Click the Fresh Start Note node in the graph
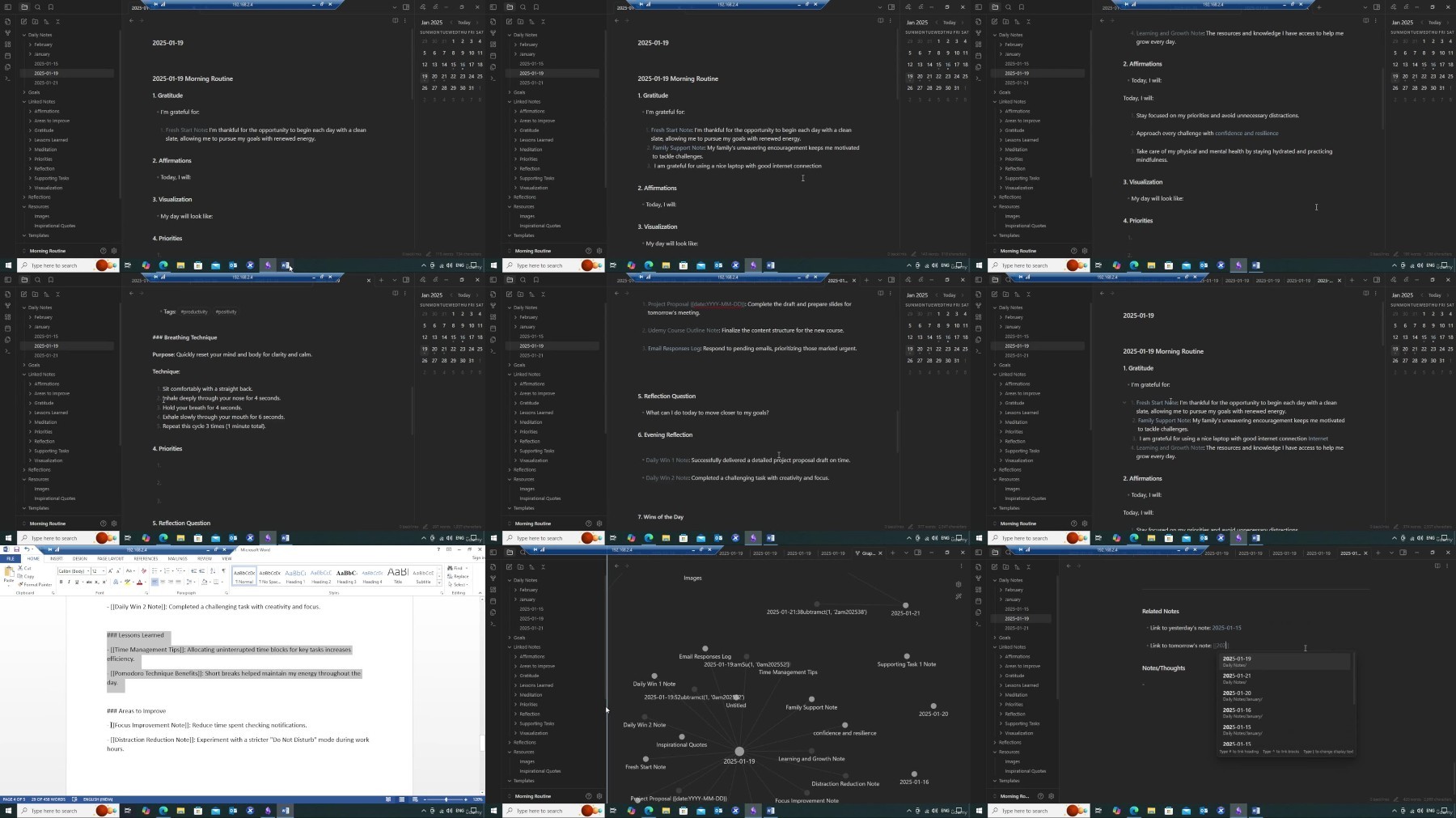 [645, 758]
